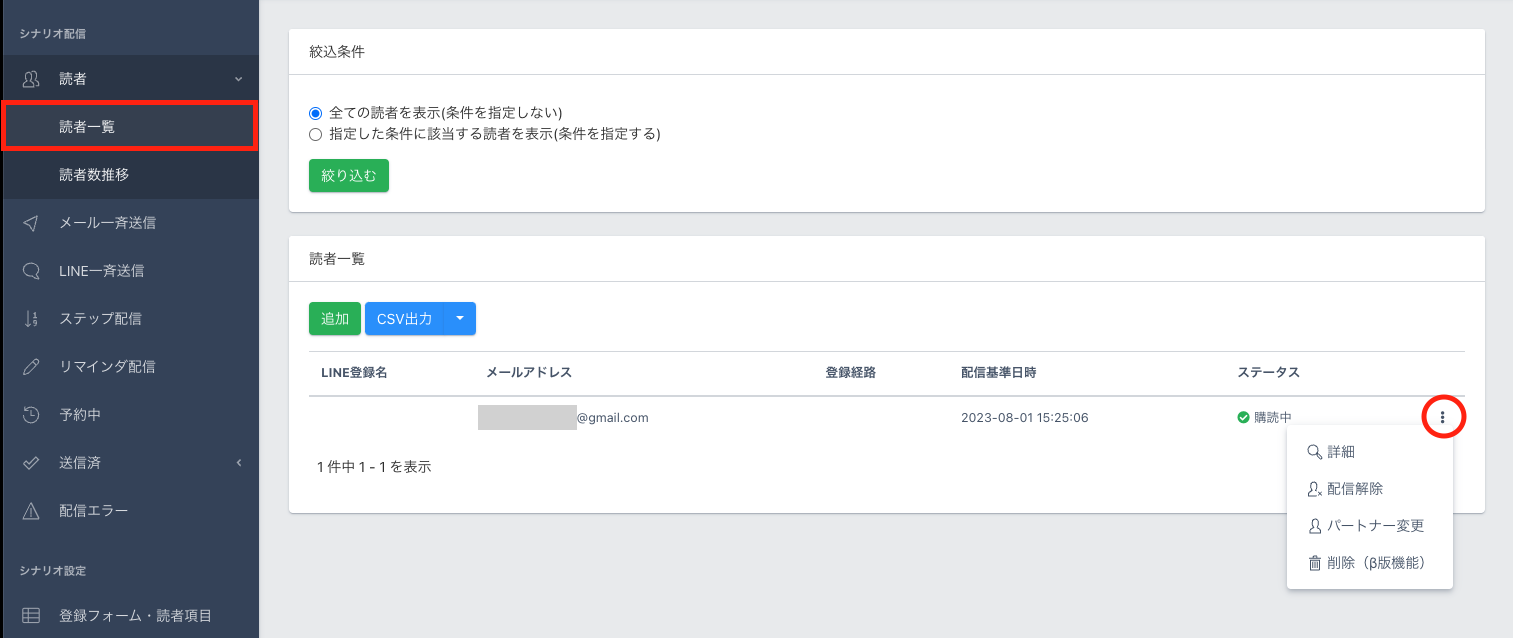
Task: Click the paper plane icon for メール一斉送信
Action: [31, 223]
